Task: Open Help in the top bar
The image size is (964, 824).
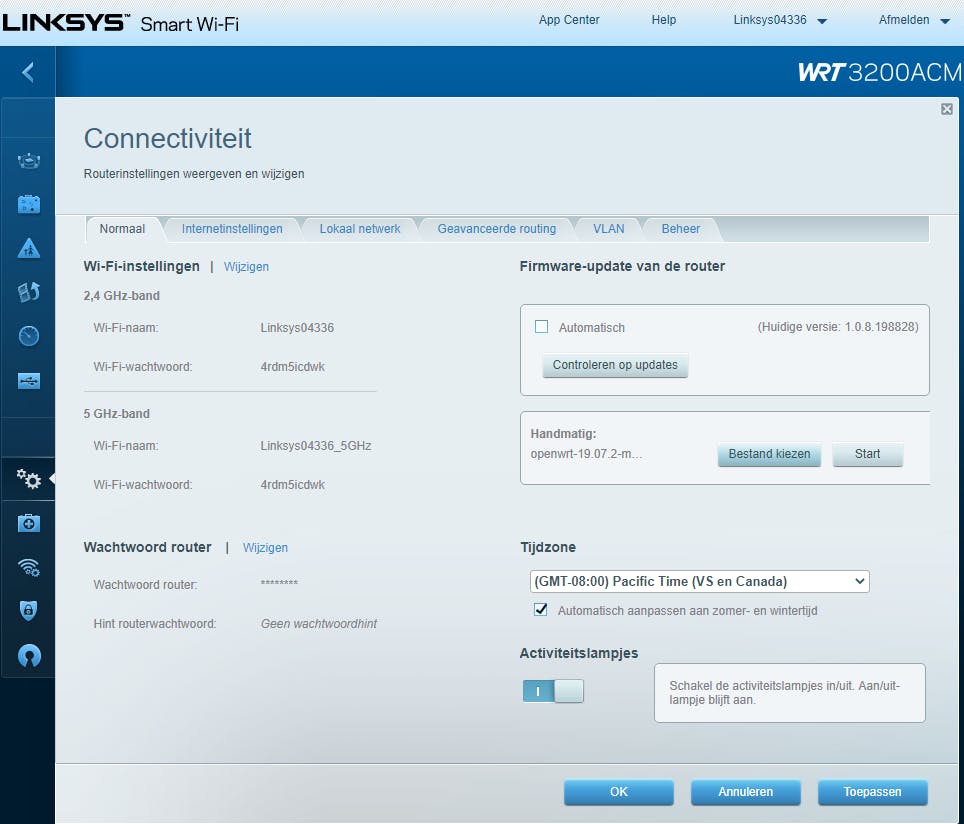Action: click(664, 20)
